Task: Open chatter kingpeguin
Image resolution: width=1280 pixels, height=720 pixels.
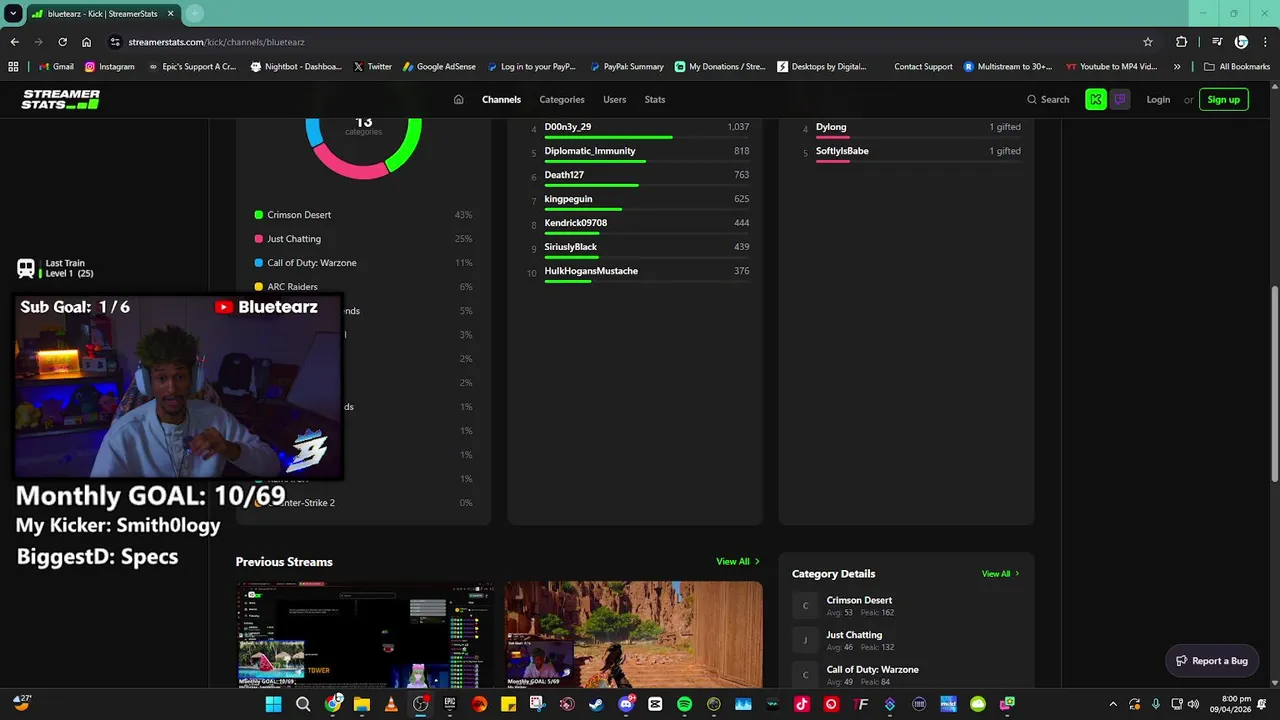Action: pyautogui.click(x=568, y=199)
